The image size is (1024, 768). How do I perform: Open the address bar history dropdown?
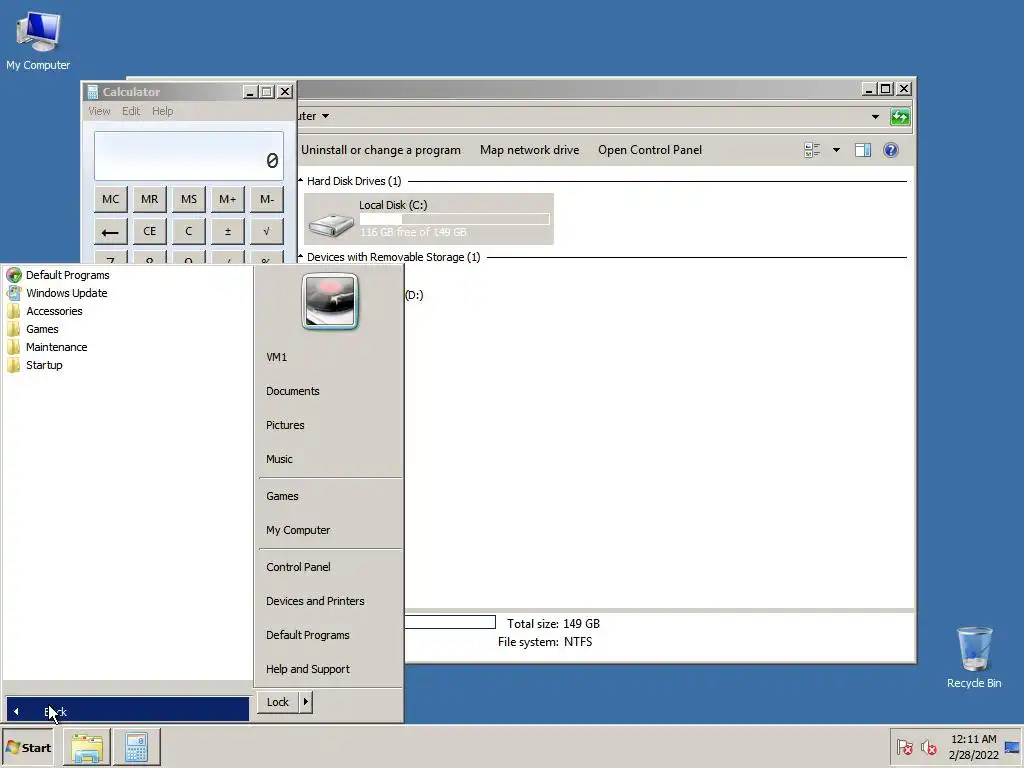pyautogui.click(x=875, y=117)
